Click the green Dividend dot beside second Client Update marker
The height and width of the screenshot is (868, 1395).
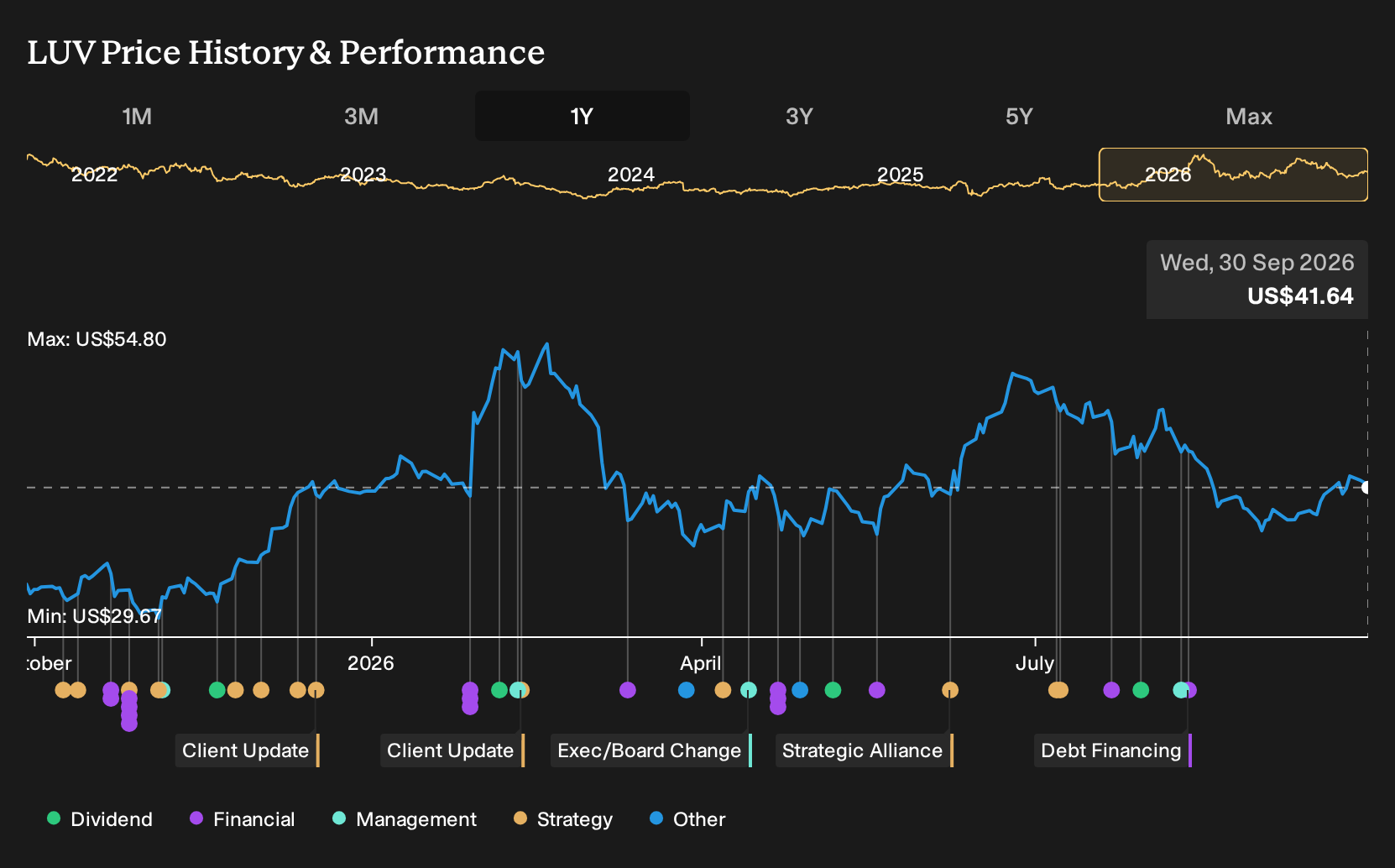click(x=499, y=690)
